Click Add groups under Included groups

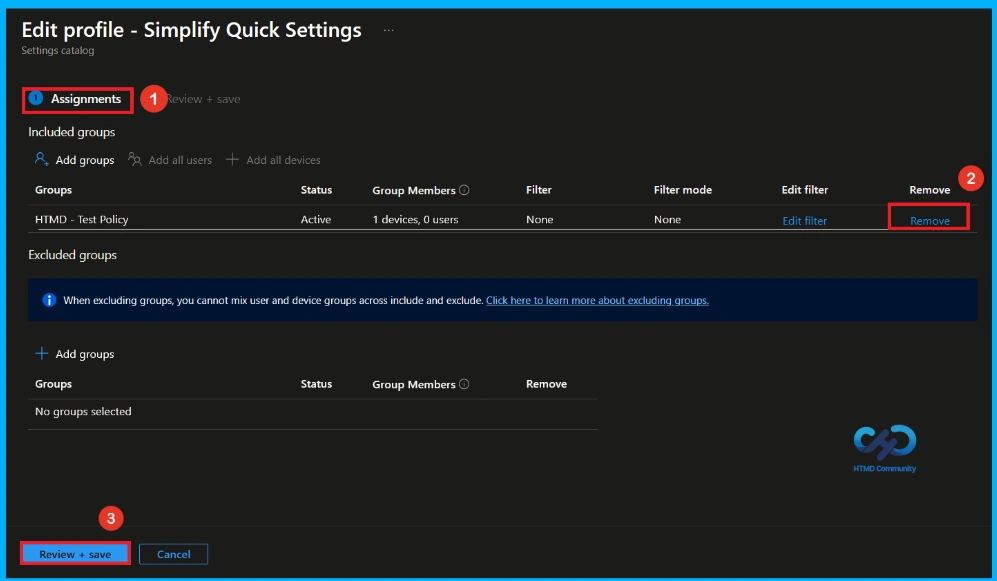(74, 160)
